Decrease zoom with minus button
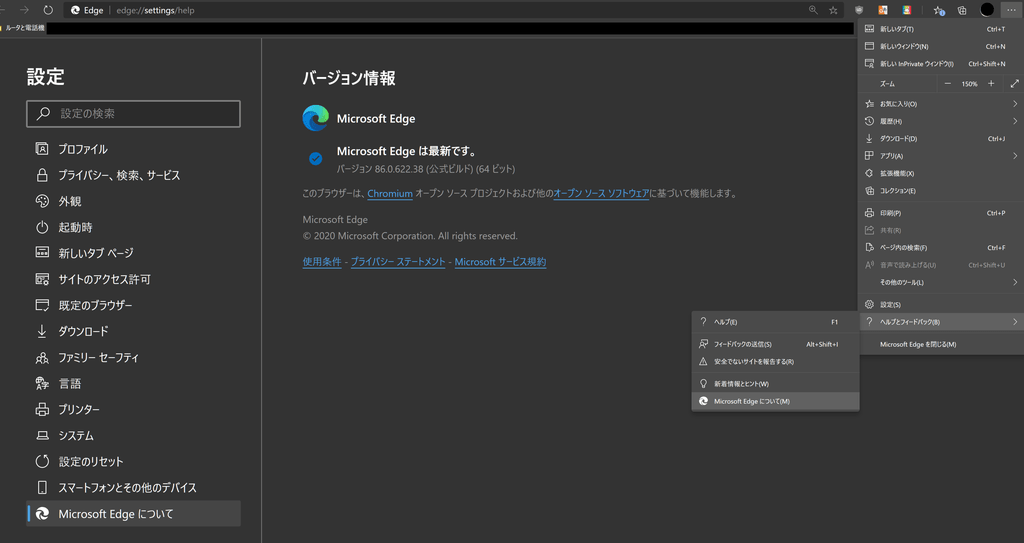Screen dimensions: 1024x543 click(x=948, y=84)
